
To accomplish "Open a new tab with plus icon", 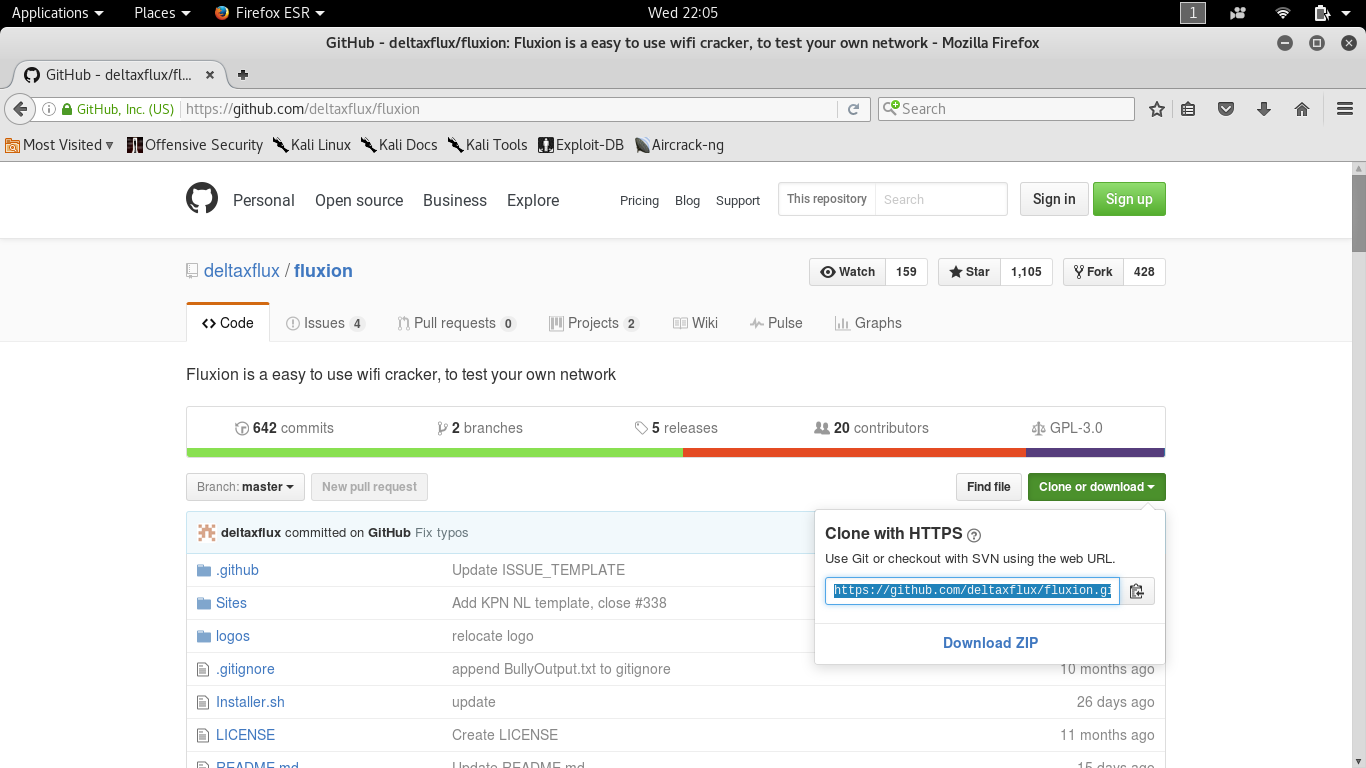I will tap(242, 75).
